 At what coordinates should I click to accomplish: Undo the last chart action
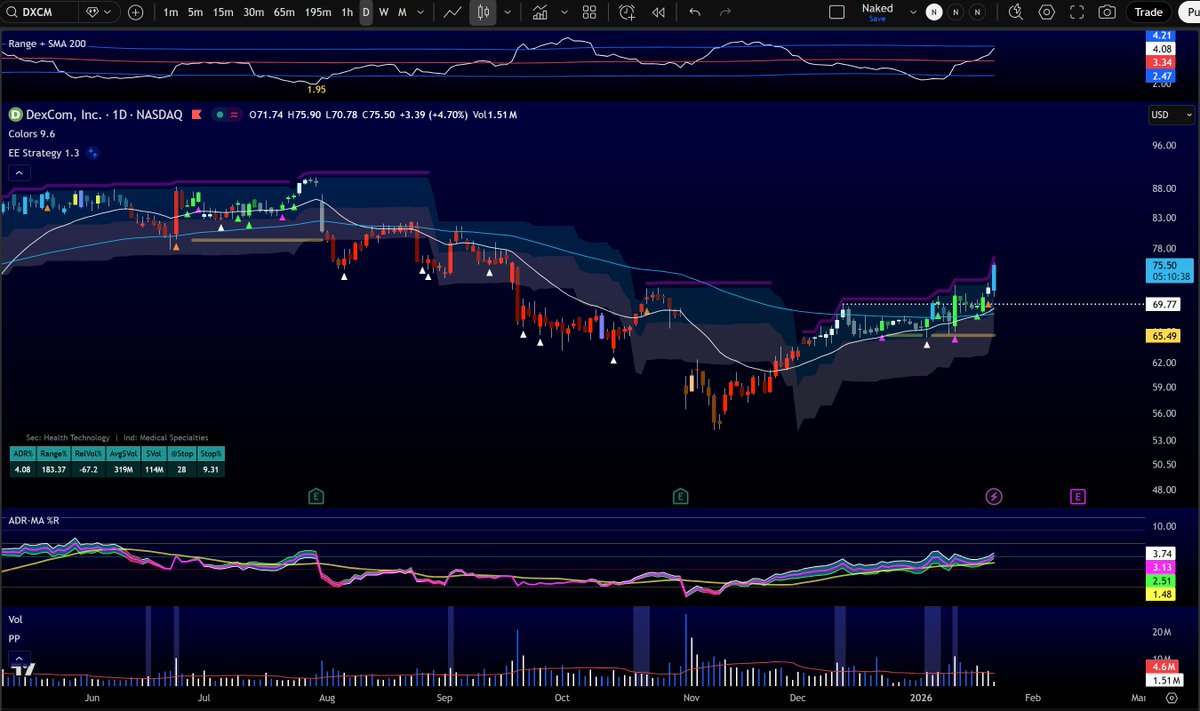tap(695, 12)
